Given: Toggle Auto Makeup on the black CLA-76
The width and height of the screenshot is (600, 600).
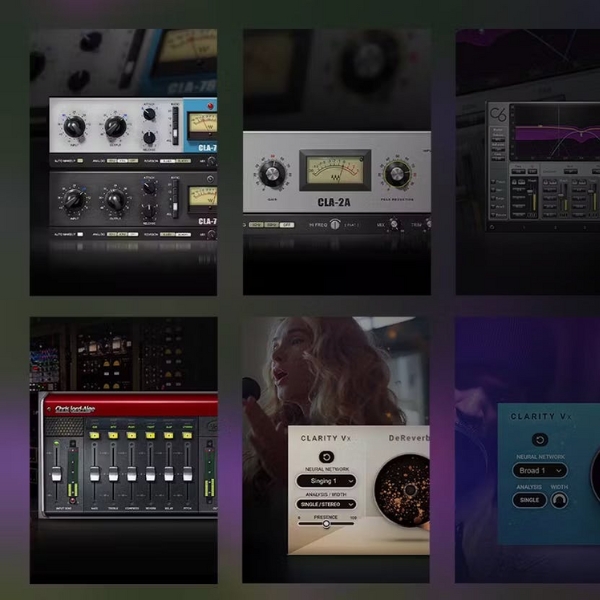Looking at the screenshot, I should 80,234.
